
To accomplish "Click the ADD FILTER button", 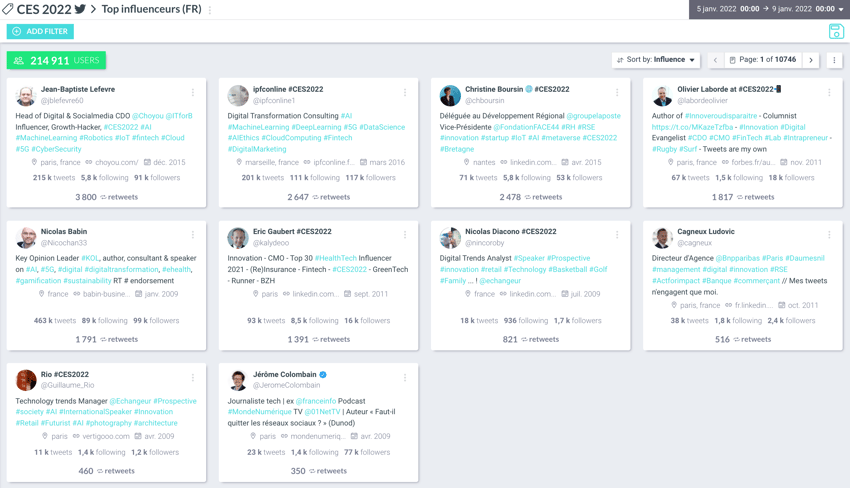I will [x=40, y=31].
